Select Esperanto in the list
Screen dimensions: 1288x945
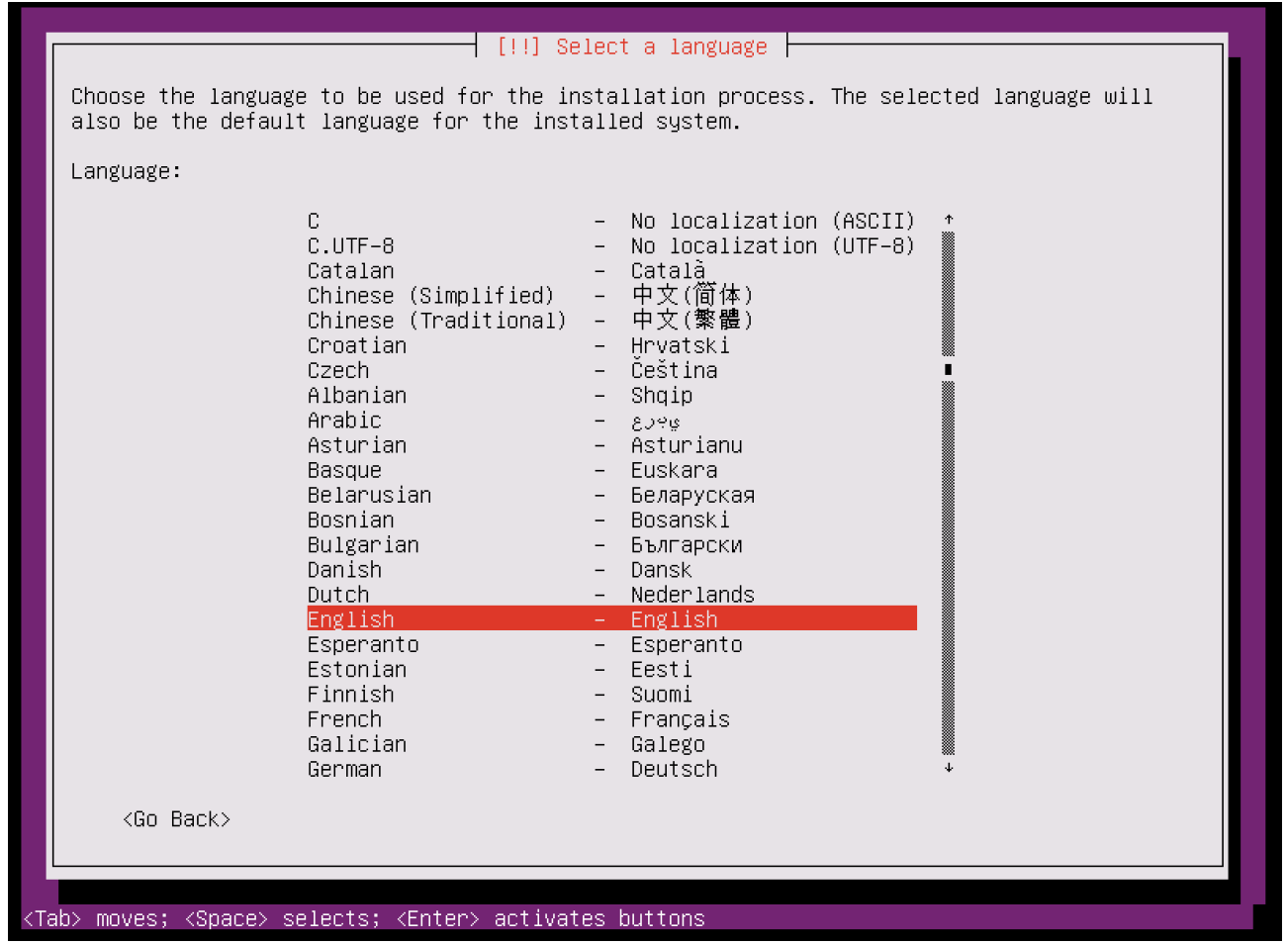[611, 644]
